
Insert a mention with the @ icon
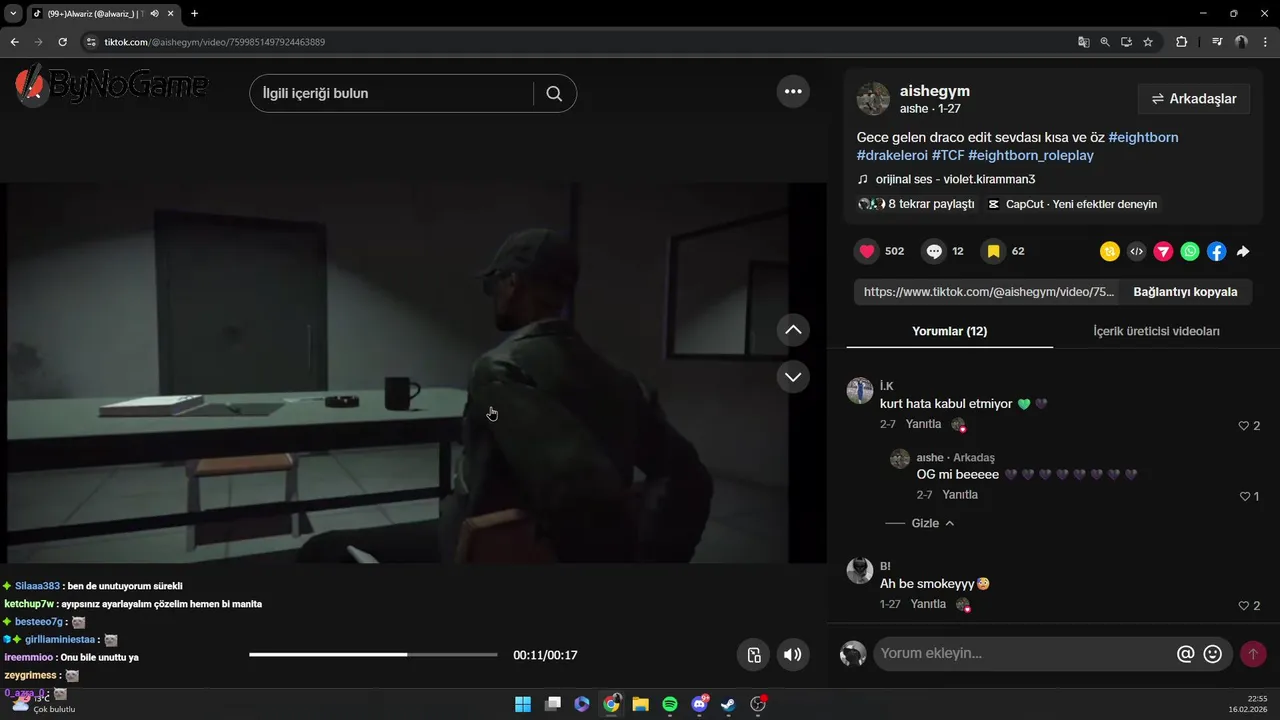pos(1186,654)
